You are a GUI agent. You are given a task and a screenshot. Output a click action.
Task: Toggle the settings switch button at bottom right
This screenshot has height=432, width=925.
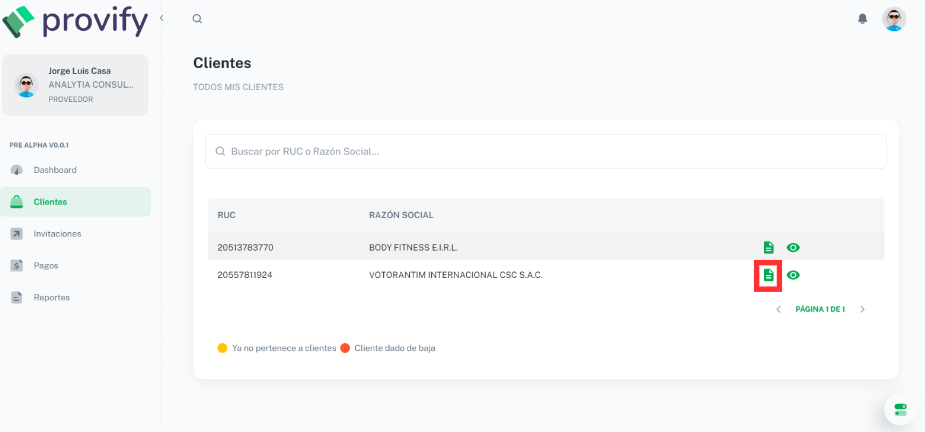click(900, 410)
